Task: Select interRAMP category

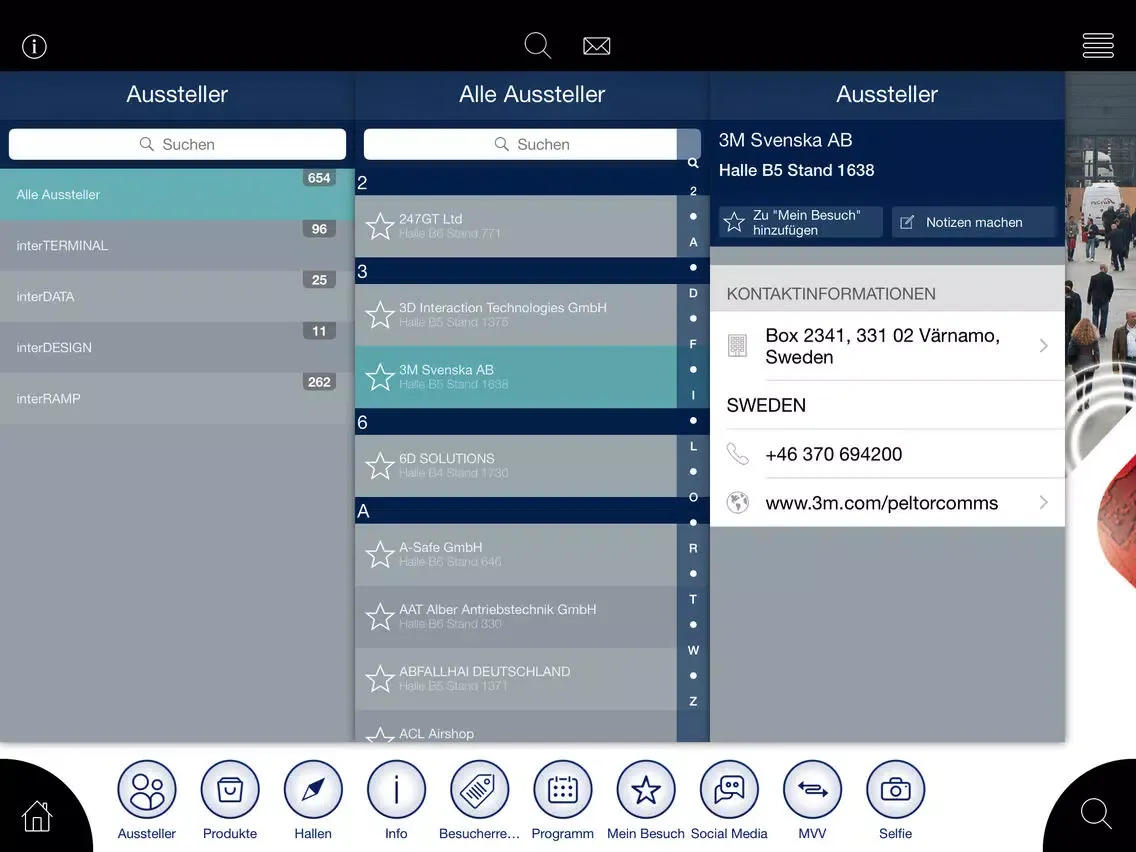Action: (177, 398)
